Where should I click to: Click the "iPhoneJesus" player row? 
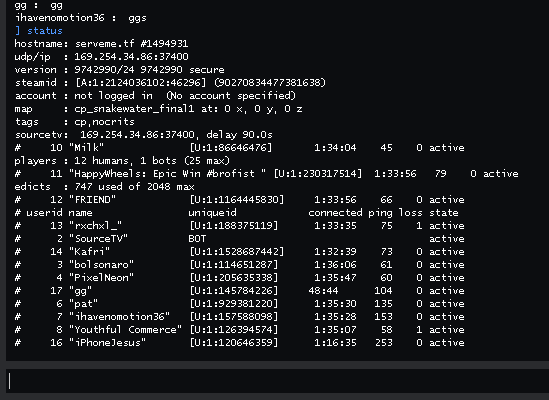tap(239, 343)
